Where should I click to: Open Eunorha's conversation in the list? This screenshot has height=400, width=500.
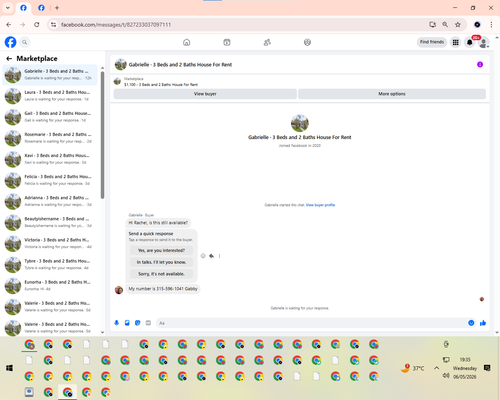[x=50, y=286]
